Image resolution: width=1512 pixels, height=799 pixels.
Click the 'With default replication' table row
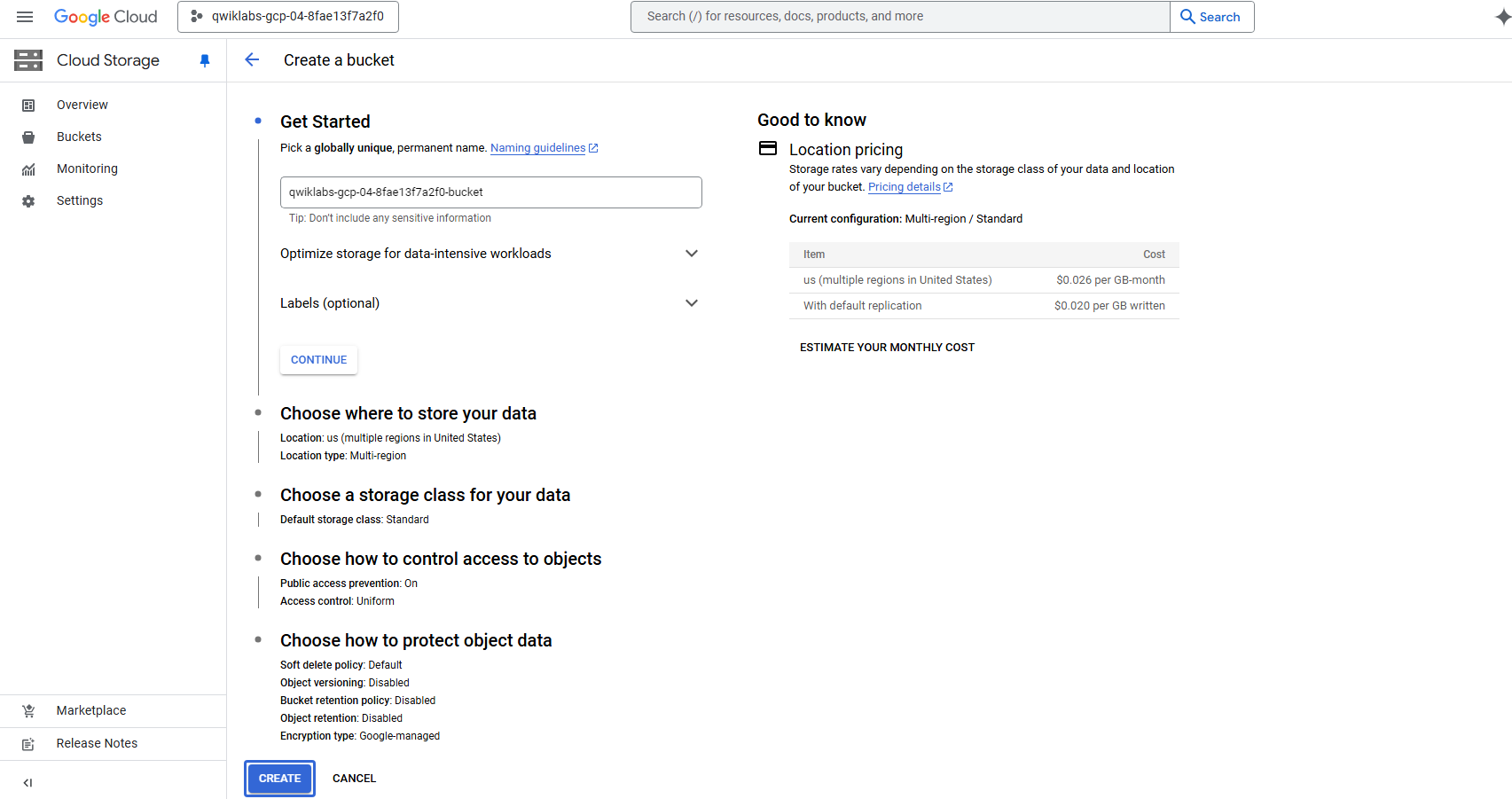point(984,306)
